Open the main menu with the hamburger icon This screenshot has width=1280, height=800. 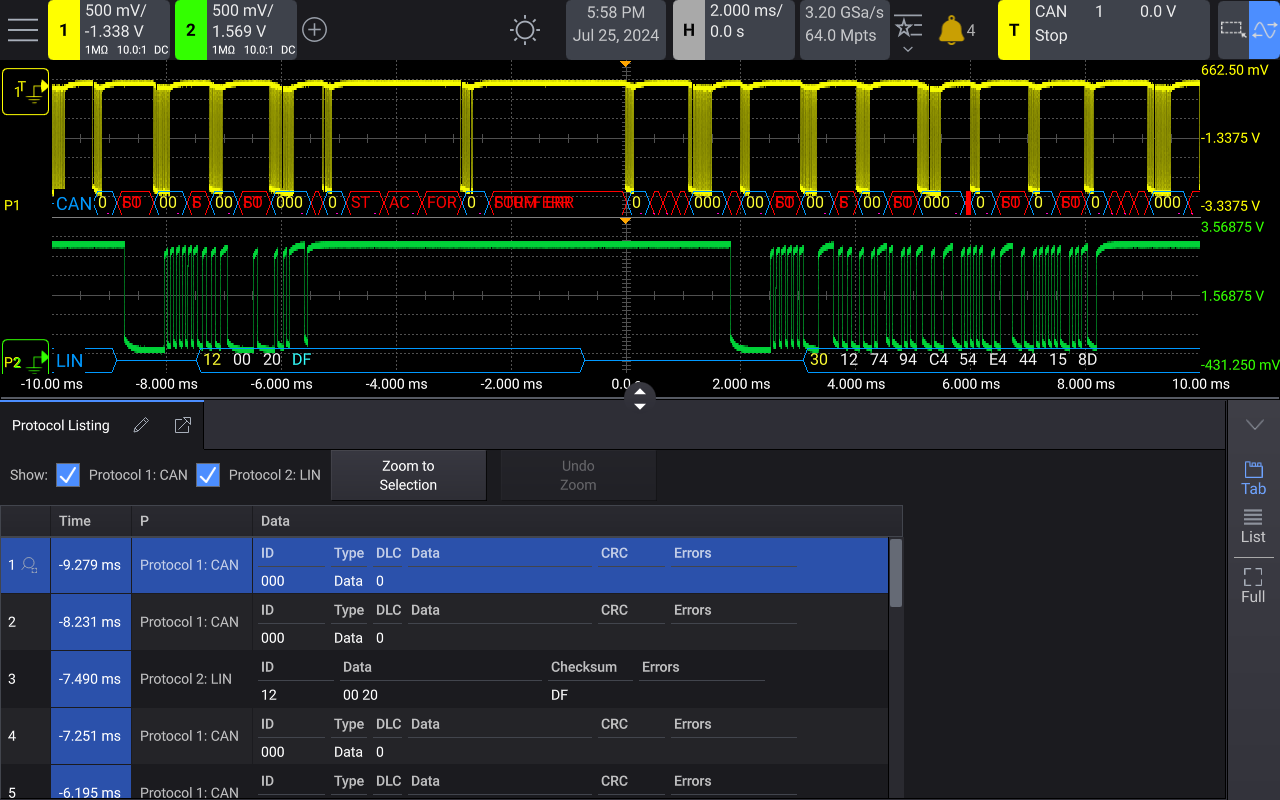(x=23, y=29)
